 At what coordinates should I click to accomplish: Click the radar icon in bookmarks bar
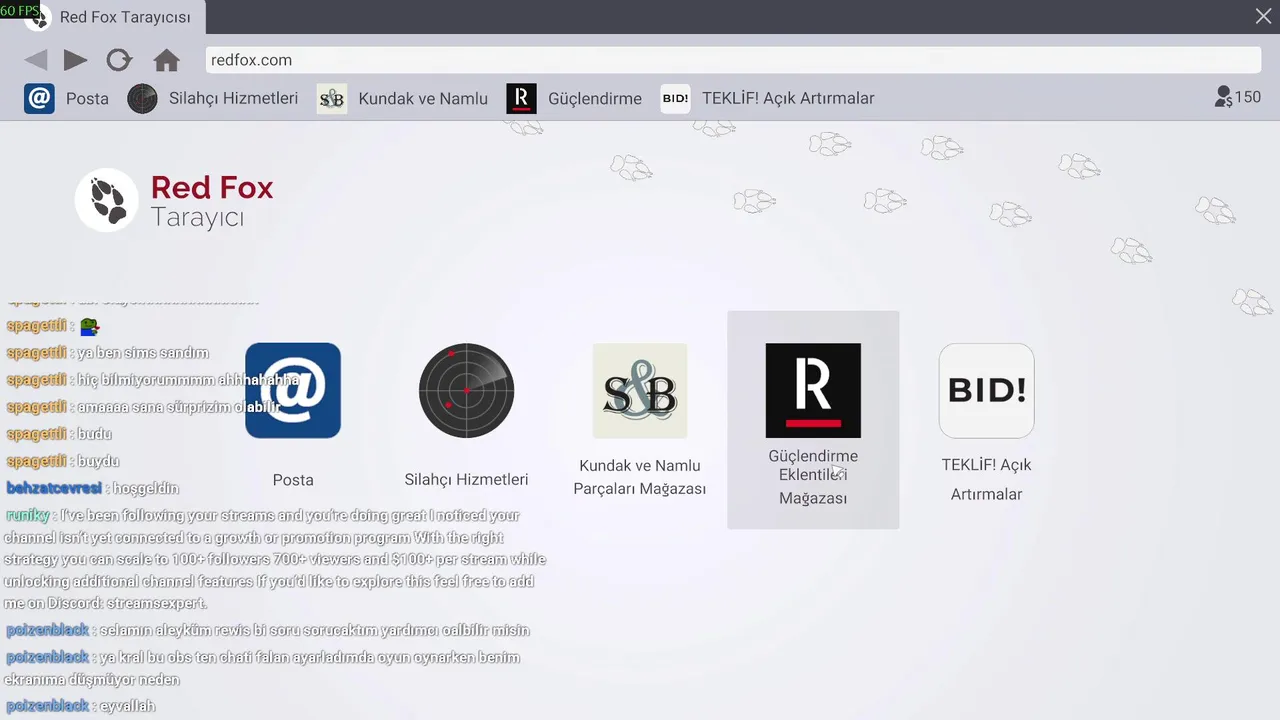pos(142,98)
